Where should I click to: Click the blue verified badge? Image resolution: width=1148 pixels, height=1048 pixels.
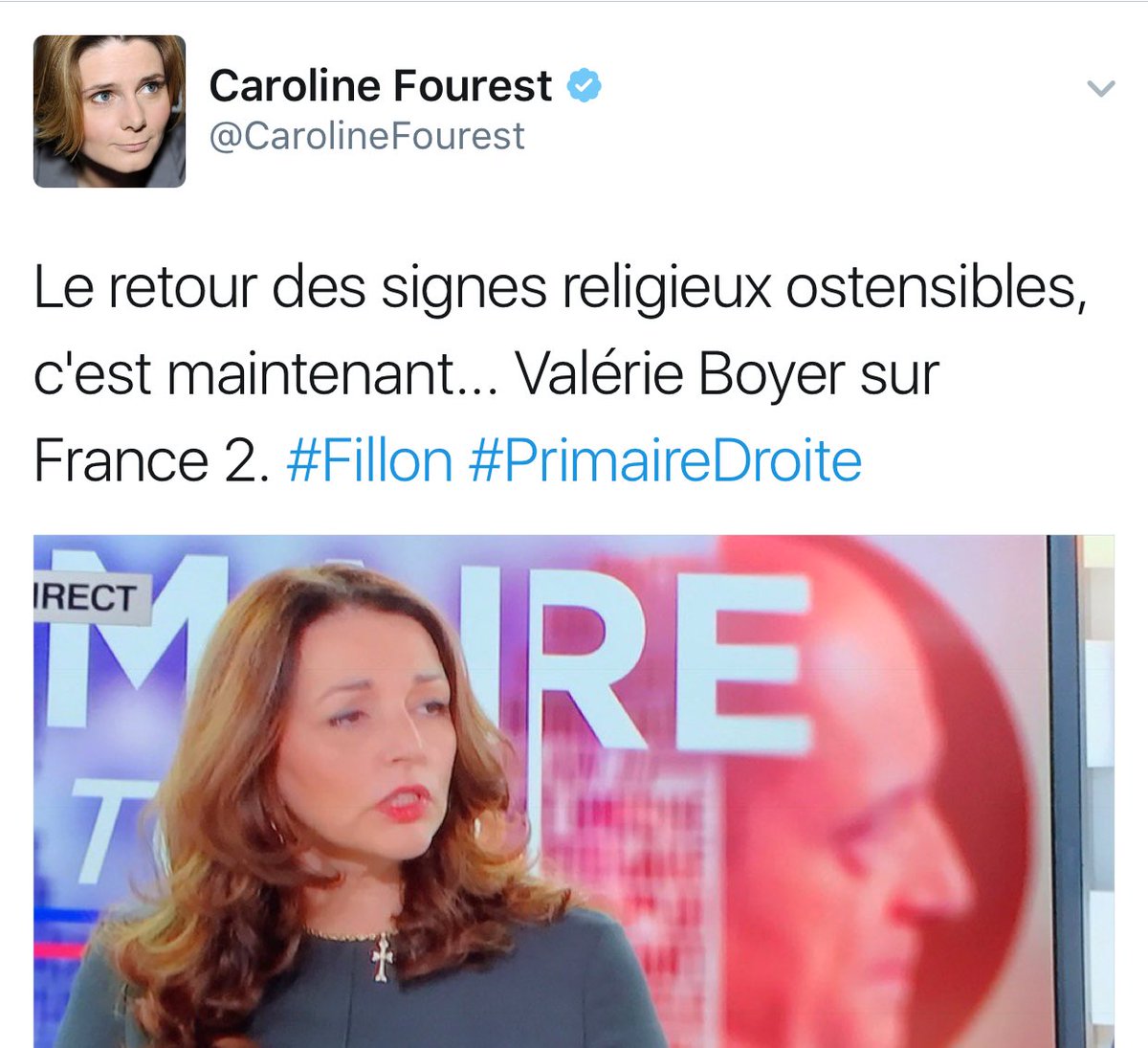point(584,86)
